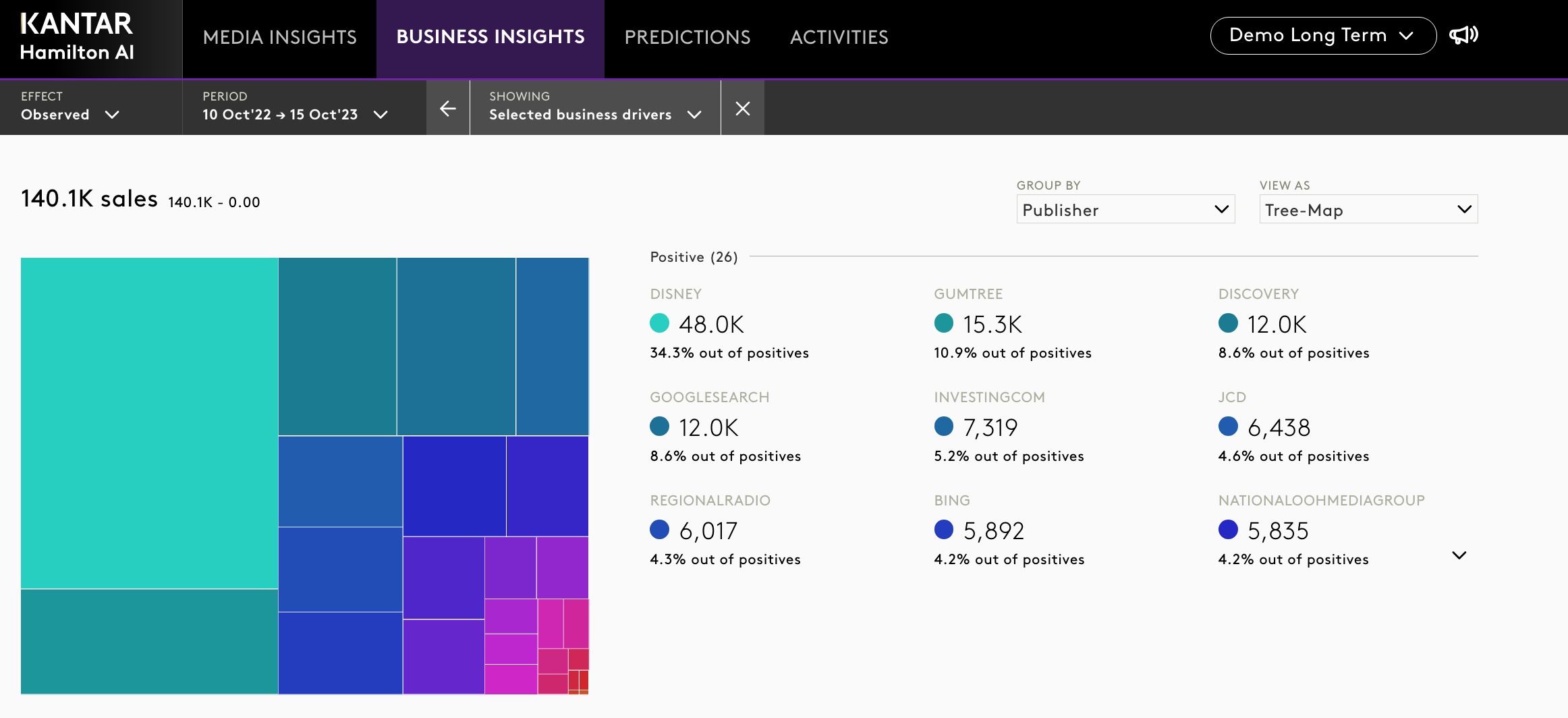Image resolution: width=1568 pixels, height=718 pixels.
Task: Click 34.3% out of positives text
Action: (729, 353)
